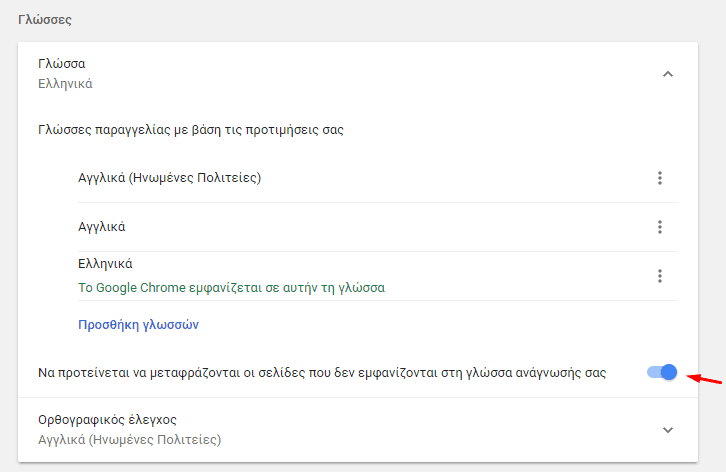Click the Ορθογραφικός έλεγχος row title
Viewport: 726px width, 472px height.
107,420
